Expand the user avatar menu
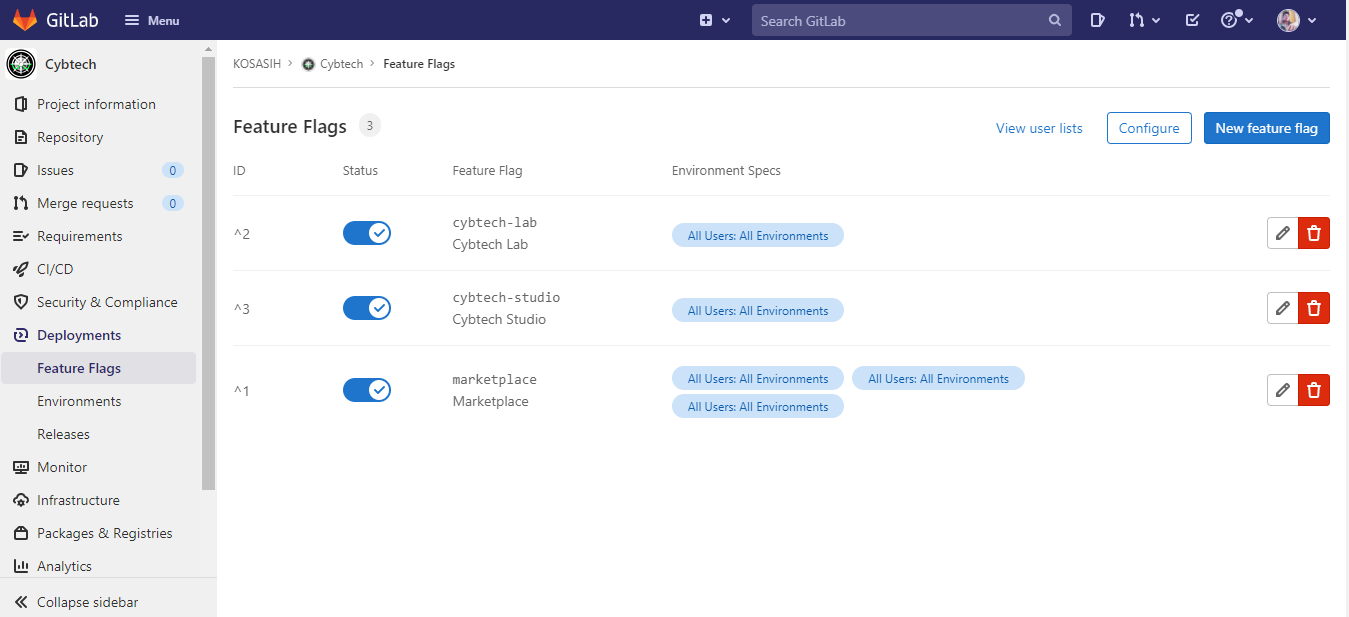 tap(1296, 20)
